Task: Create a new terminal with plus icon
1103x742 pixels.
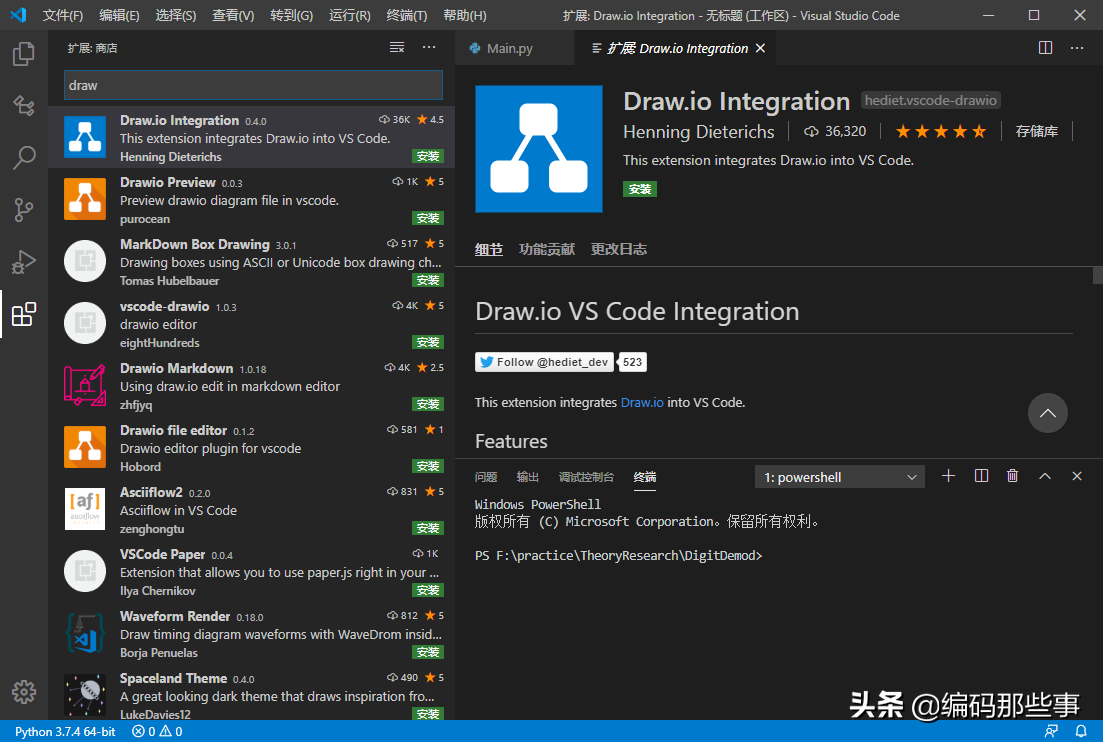Action: [948, 476]
